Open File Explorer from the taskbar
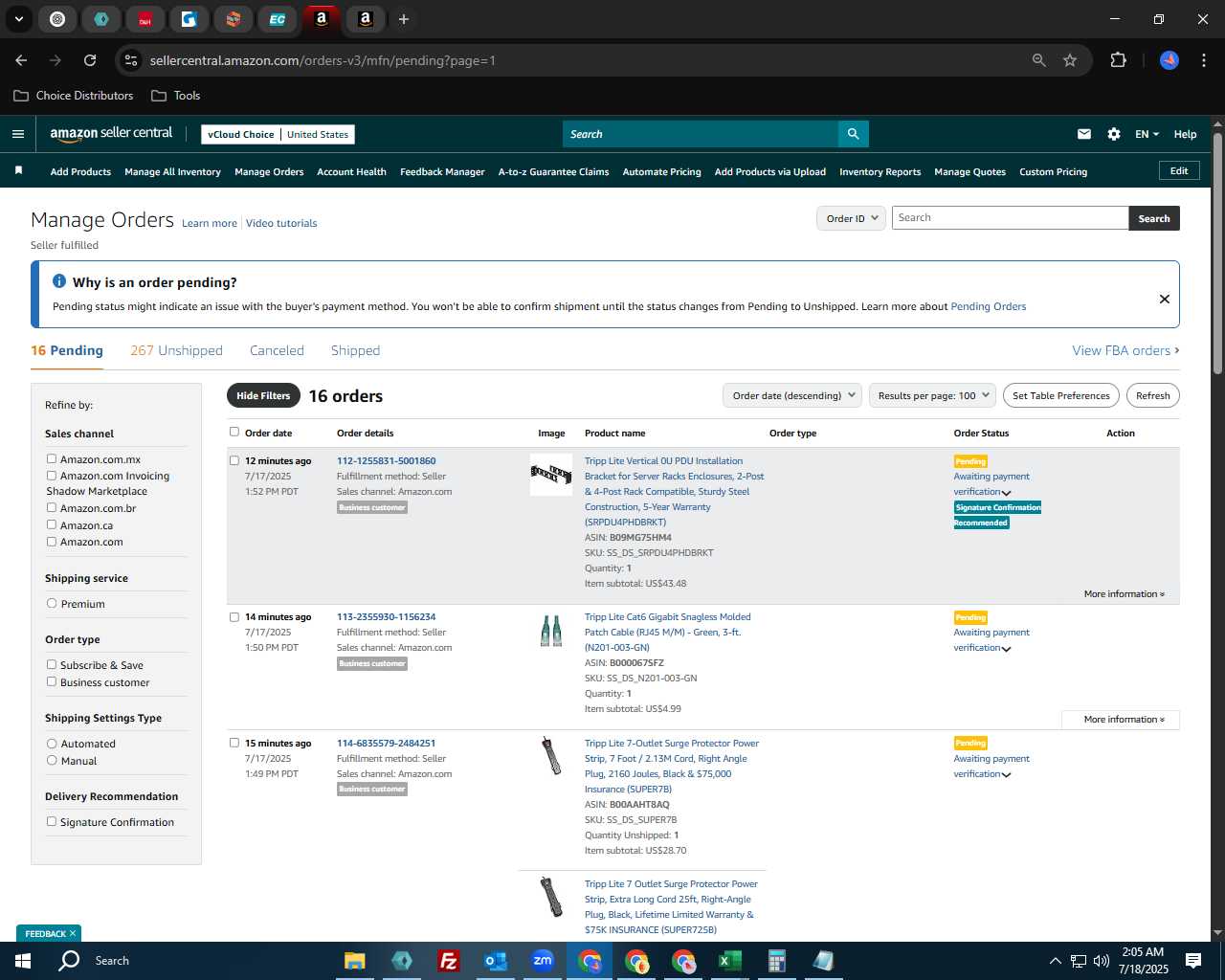 coord(354,961)
